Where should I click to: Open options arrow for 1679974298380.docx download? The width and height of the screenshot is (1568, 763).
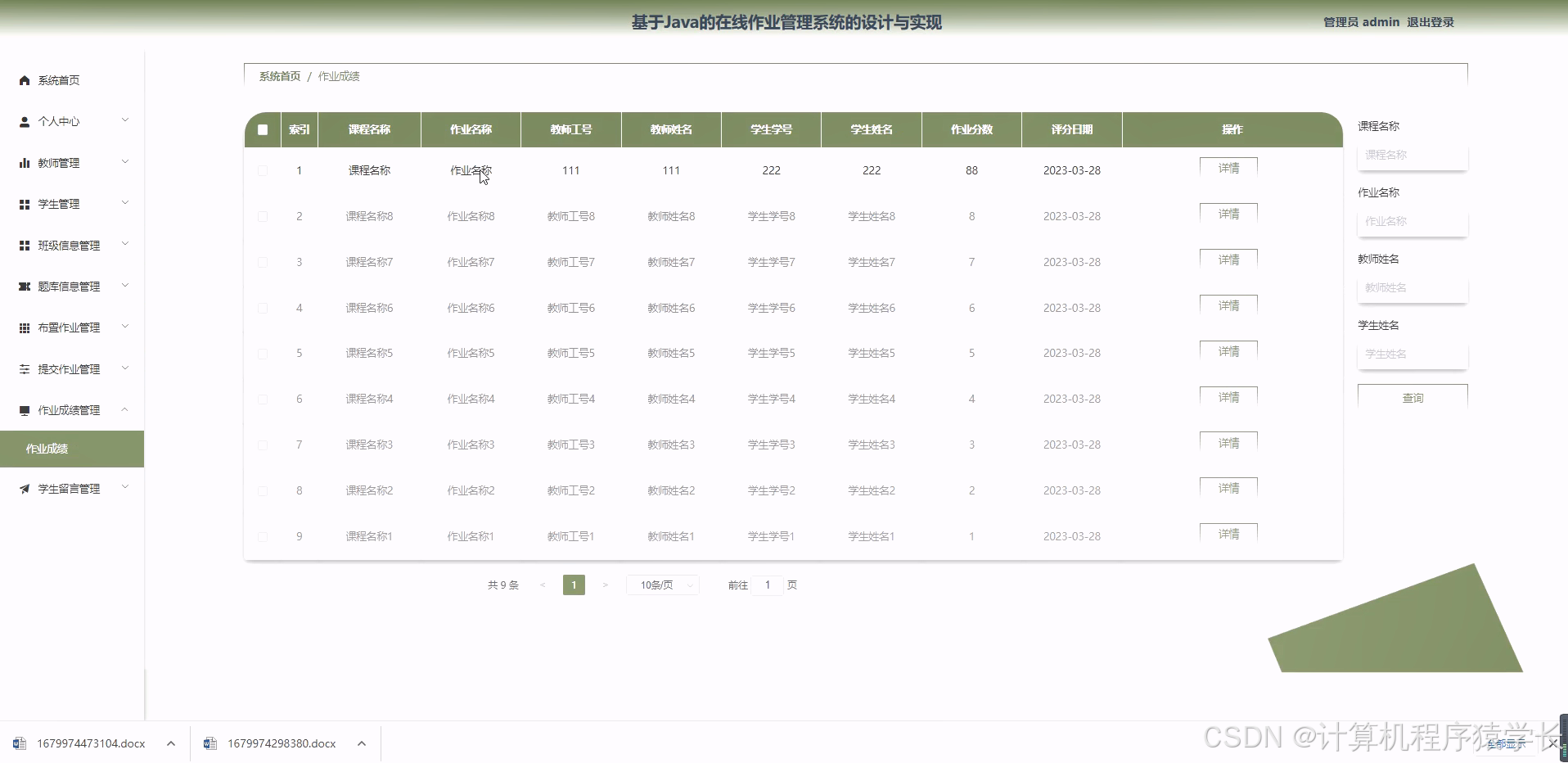point(362,743)
